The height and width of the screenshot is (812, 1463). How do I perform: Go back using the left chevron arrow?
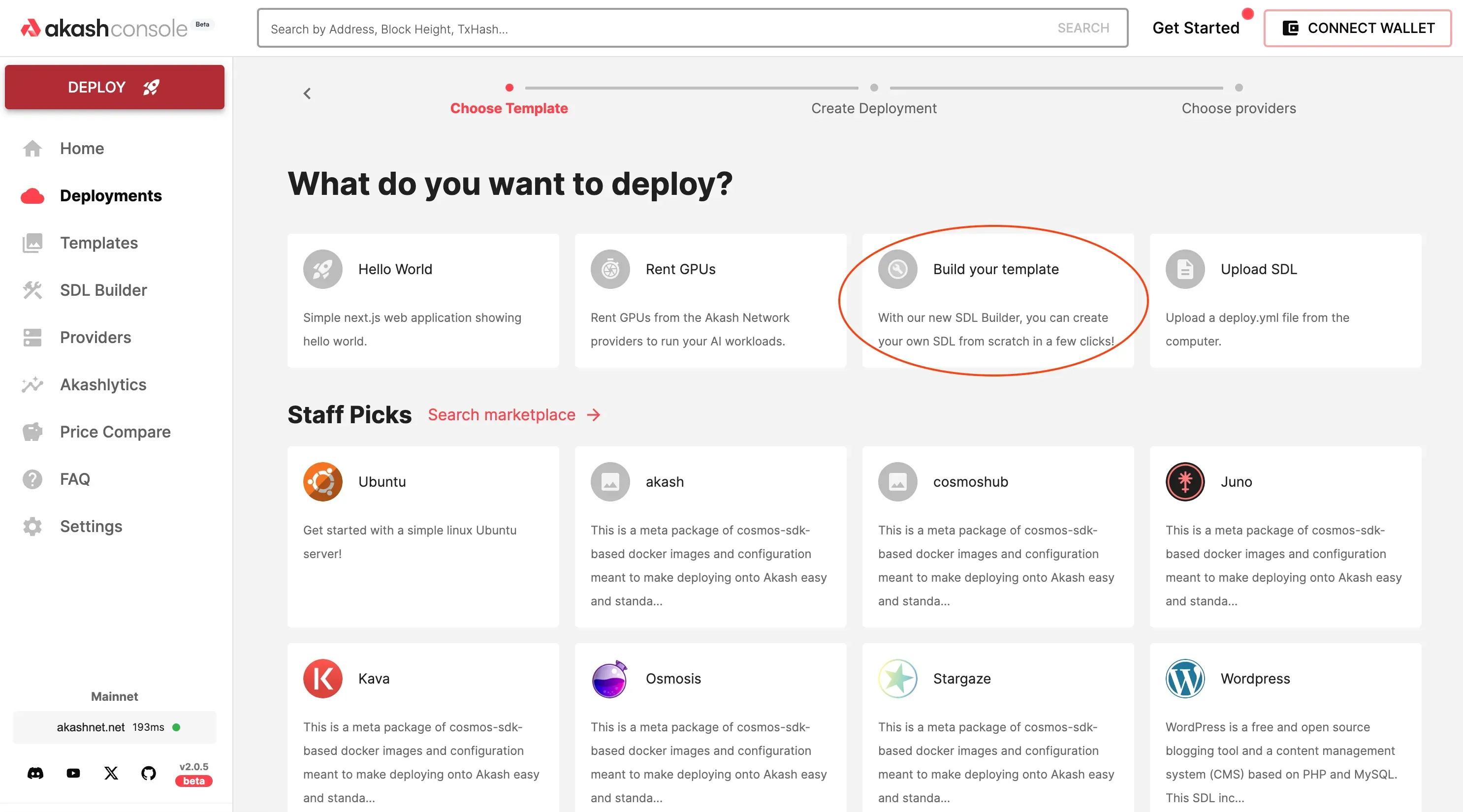(307, 93)
